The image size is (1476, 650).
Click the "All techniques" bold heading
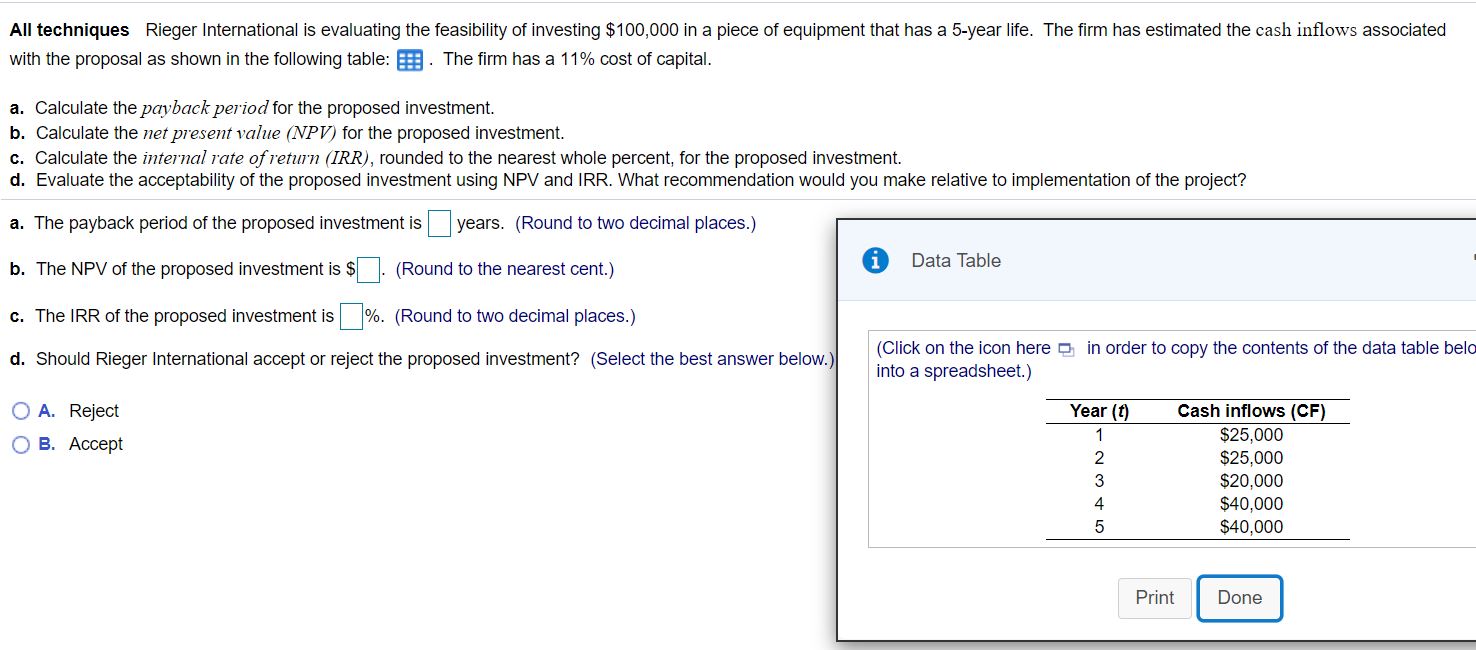(x=70, y=30)
